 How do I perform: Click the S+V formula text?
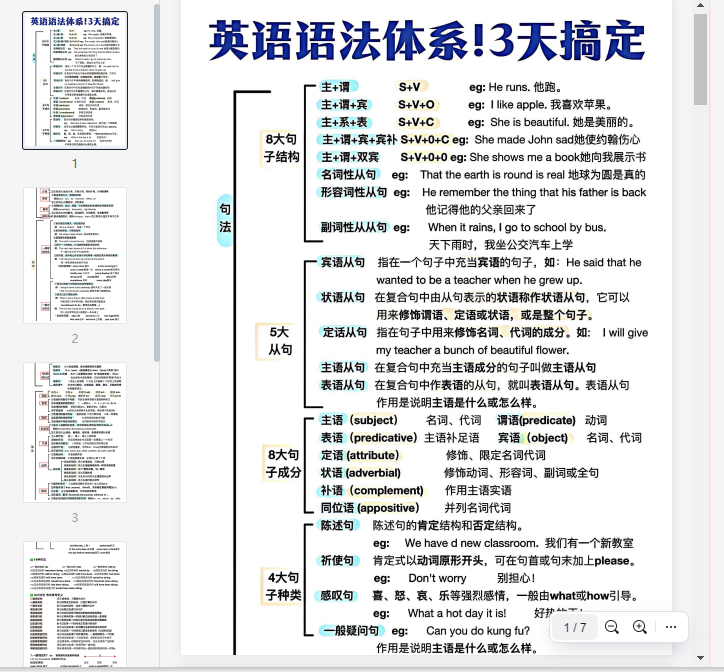[x=410, y=87]
